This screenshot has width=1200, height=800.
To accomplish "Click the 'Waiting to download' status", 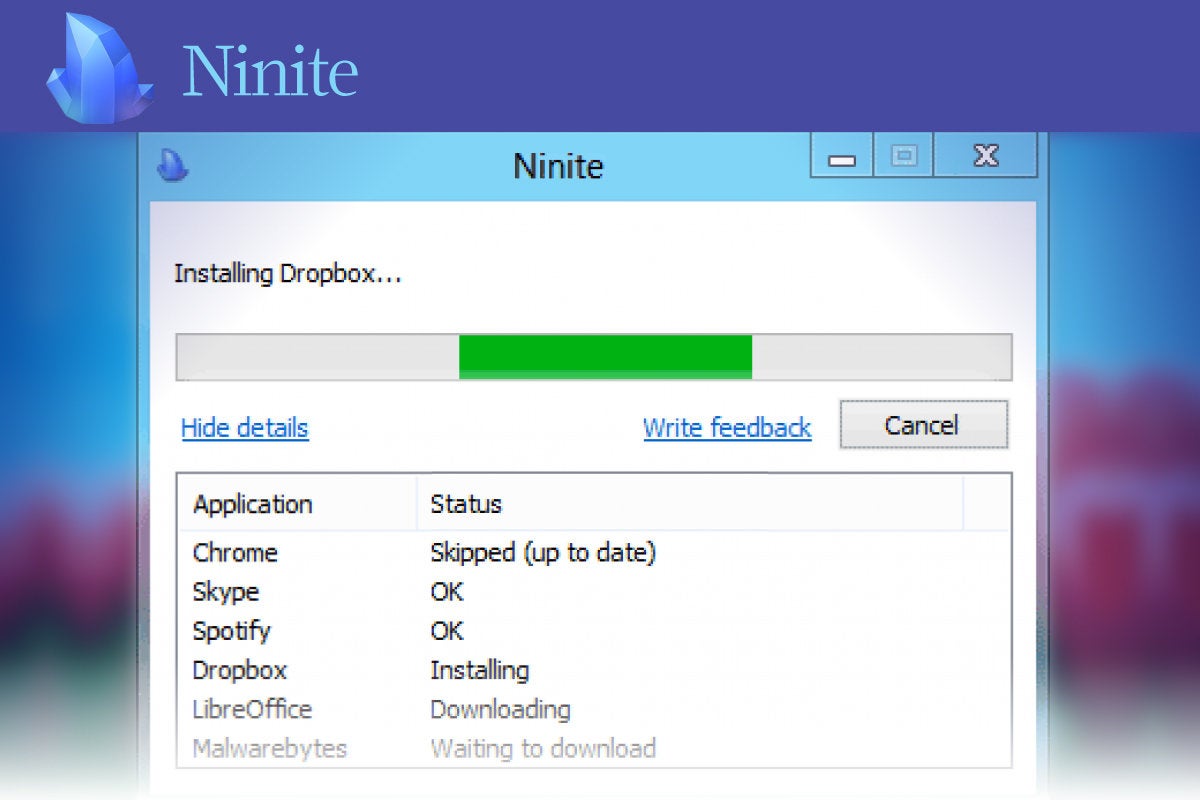I will point(543,748).
